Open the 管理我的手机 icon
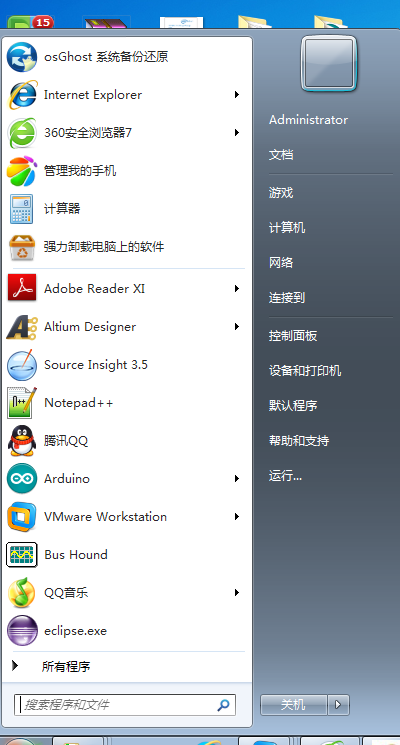The width and height of the screenshot is (400, 745). pos(22,171)
